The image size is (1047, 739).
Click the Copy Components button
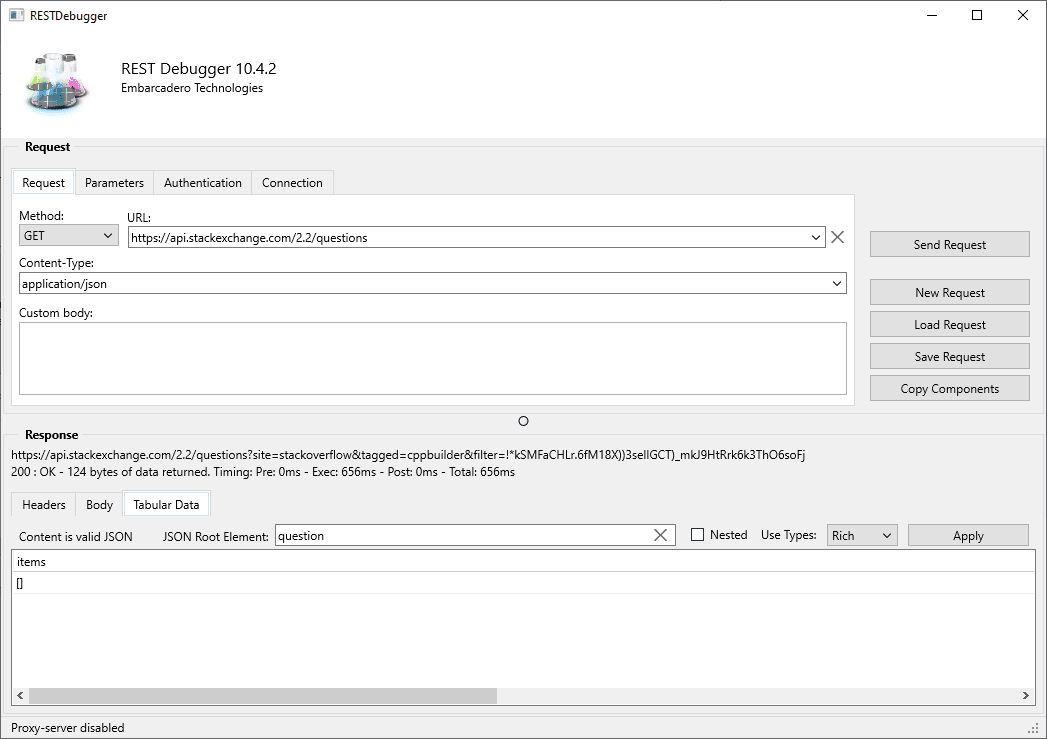950,389
